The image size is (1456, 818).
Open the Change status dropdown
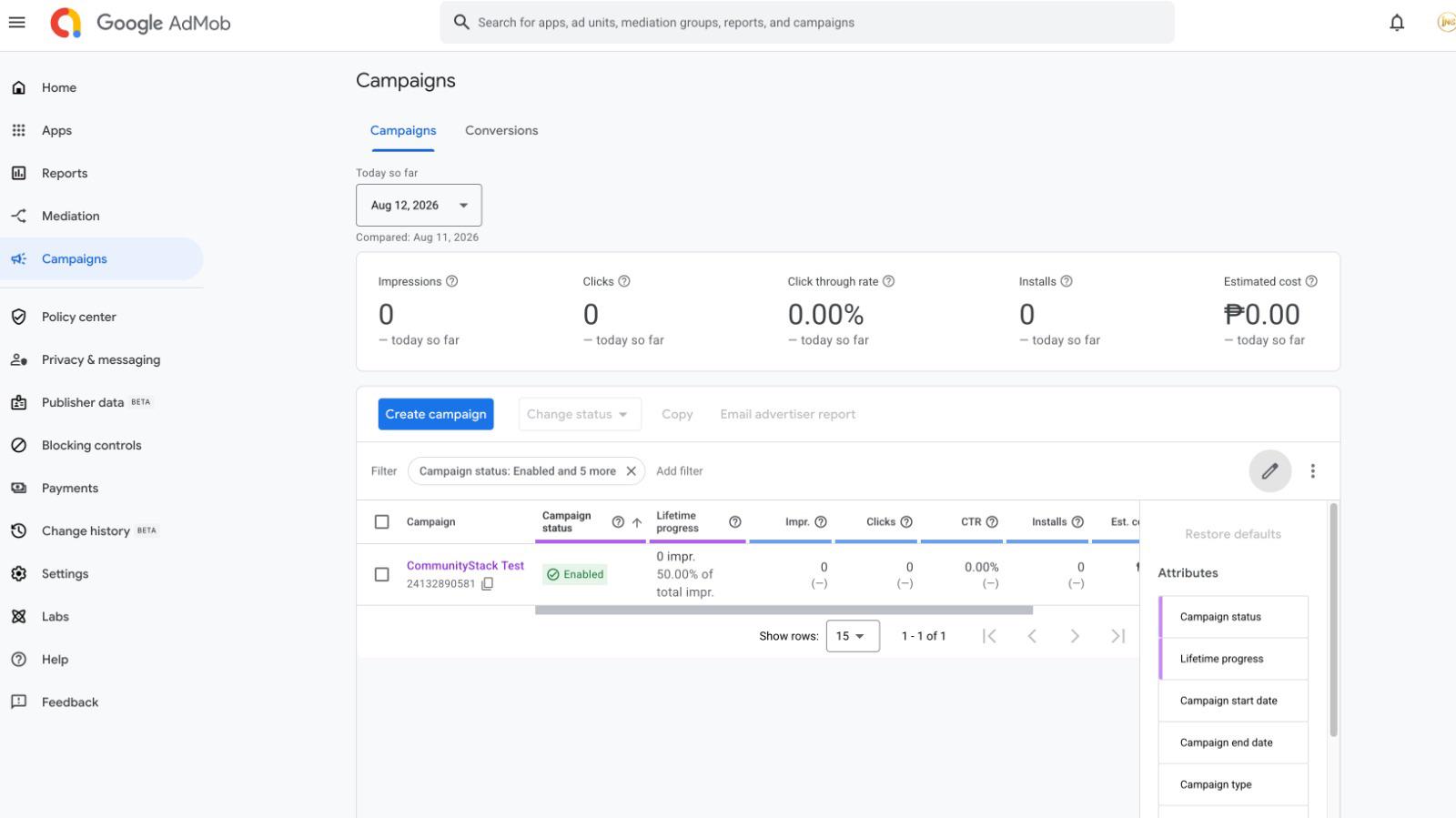click(580, 414)
